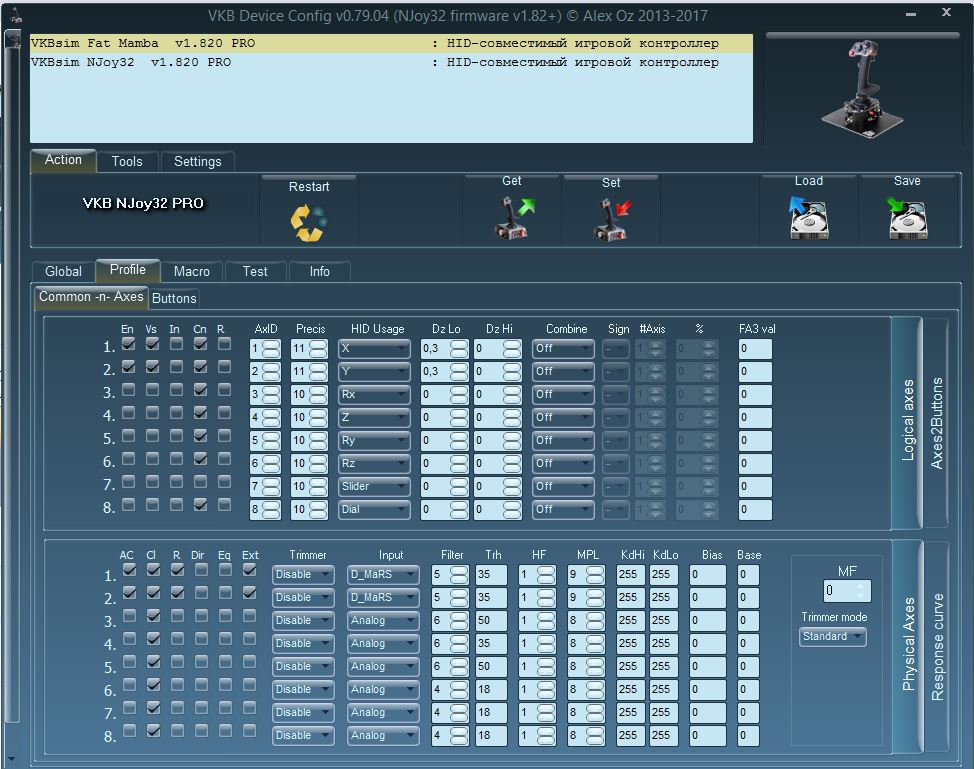
Task: Open HID Usage dropdown for logical axis 1
Action: pos(375,348)
